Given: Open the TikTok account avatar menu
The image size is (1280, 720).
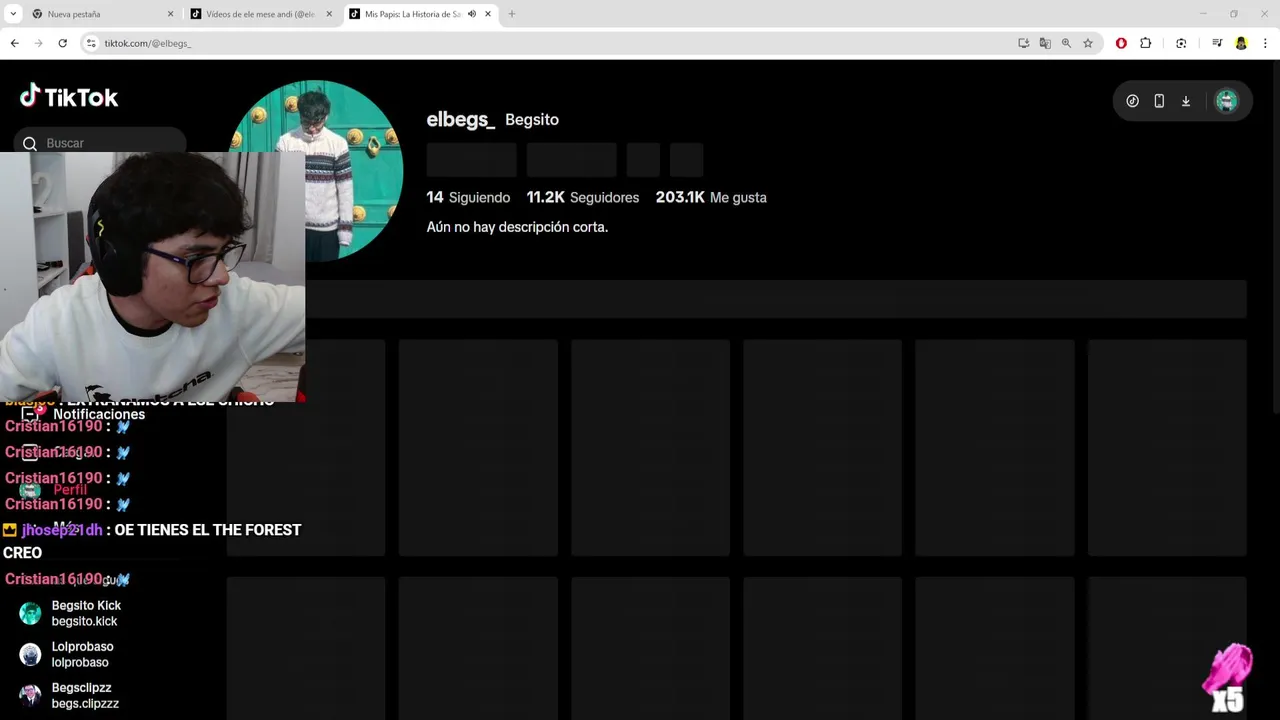Looking at the screenshot, I should [x=1226, y=101].
